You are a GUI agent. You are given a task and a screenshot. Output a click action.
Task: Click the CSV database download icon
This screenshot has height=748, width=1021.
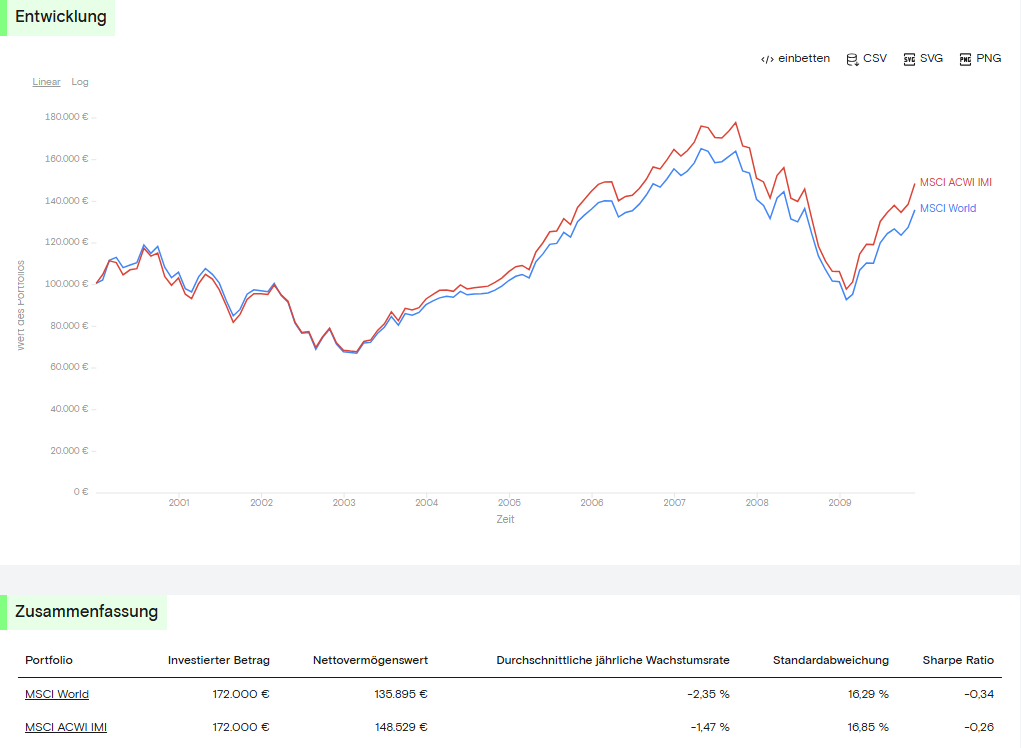point(852,59)
